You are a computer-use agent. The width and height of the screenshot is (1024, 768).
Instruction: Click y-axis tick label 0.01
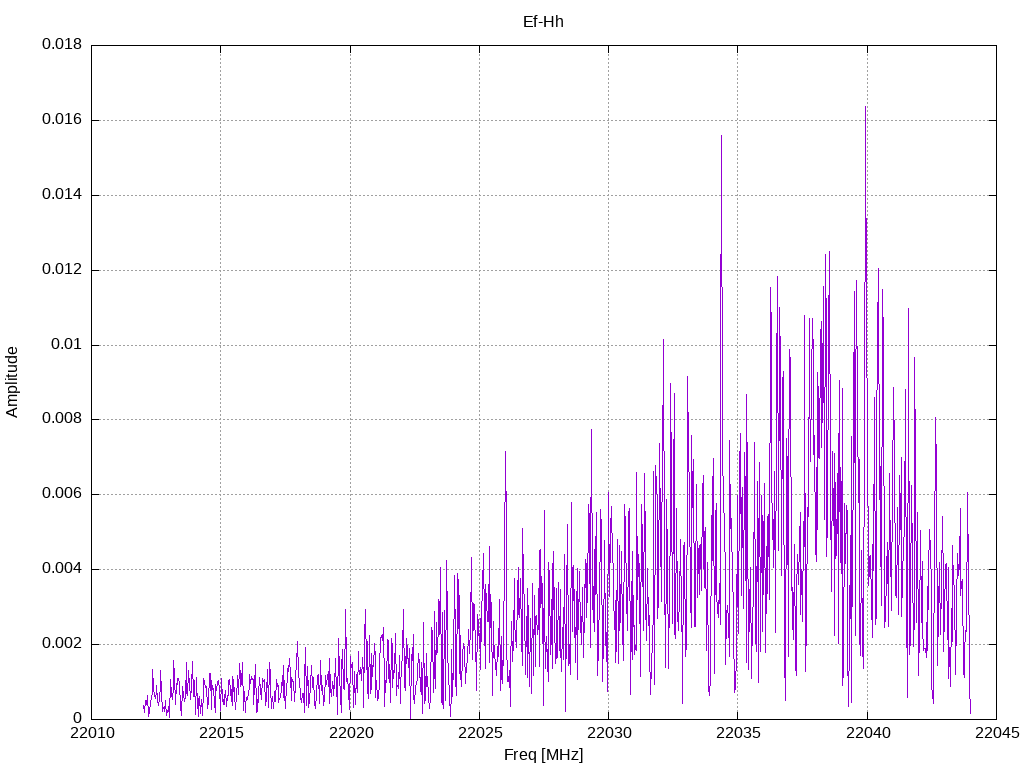67,344
